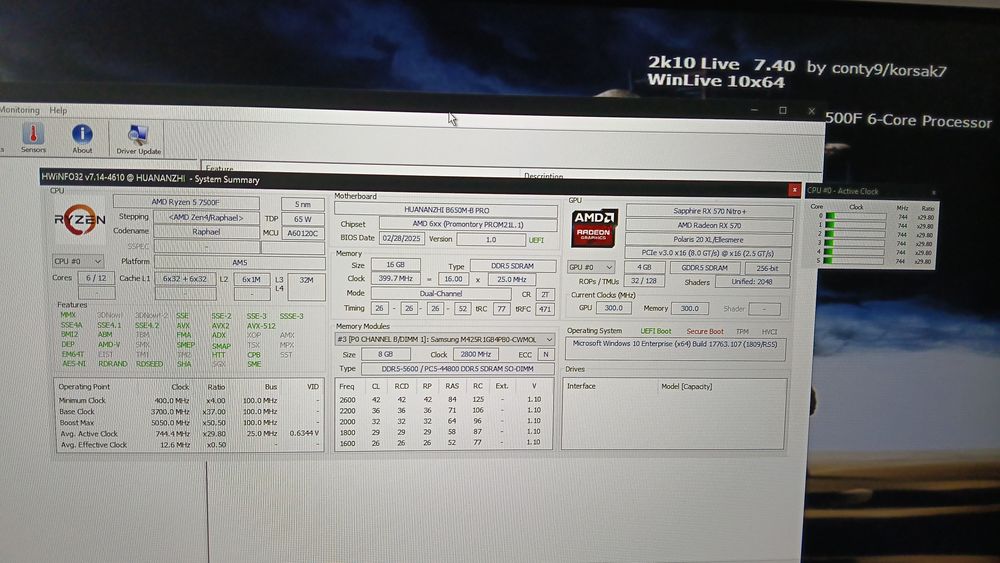Click the AM5 platform field
Viewport: 1000px width, 563px height.
(240, 262)
